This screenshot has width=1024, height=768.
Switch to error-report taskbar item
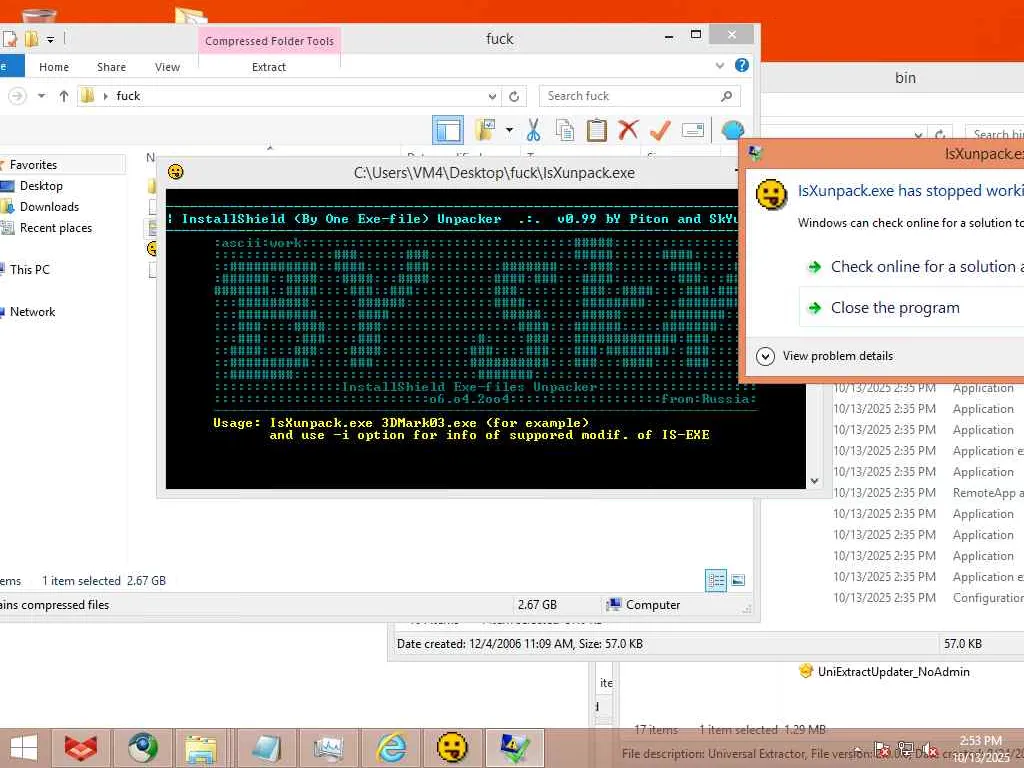pos(515,748)
